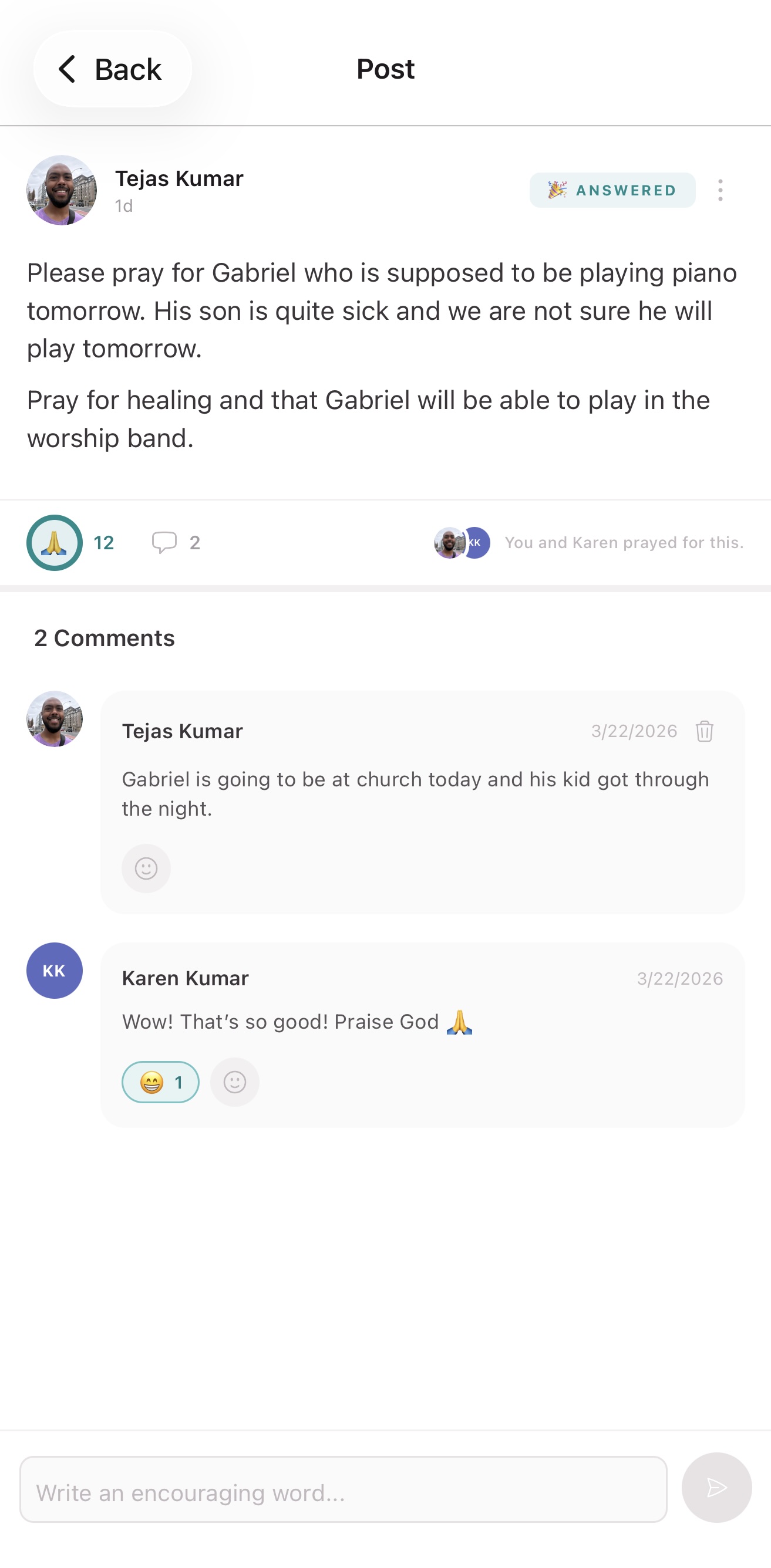Open Tejas Kumar's avatar beside his comment
This screenshot has width=771, height=1568.
[x=54, y=718]
